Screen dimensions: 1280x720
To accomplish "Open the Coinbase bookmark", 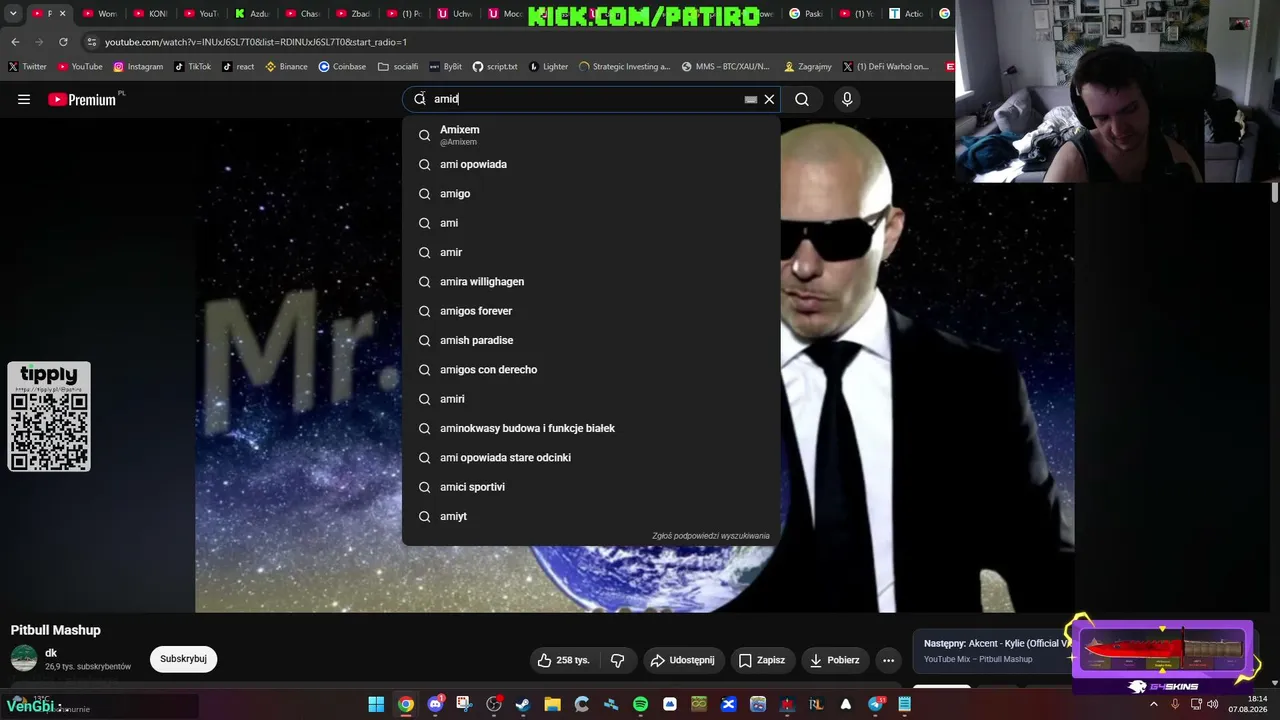I will point(343,67).
